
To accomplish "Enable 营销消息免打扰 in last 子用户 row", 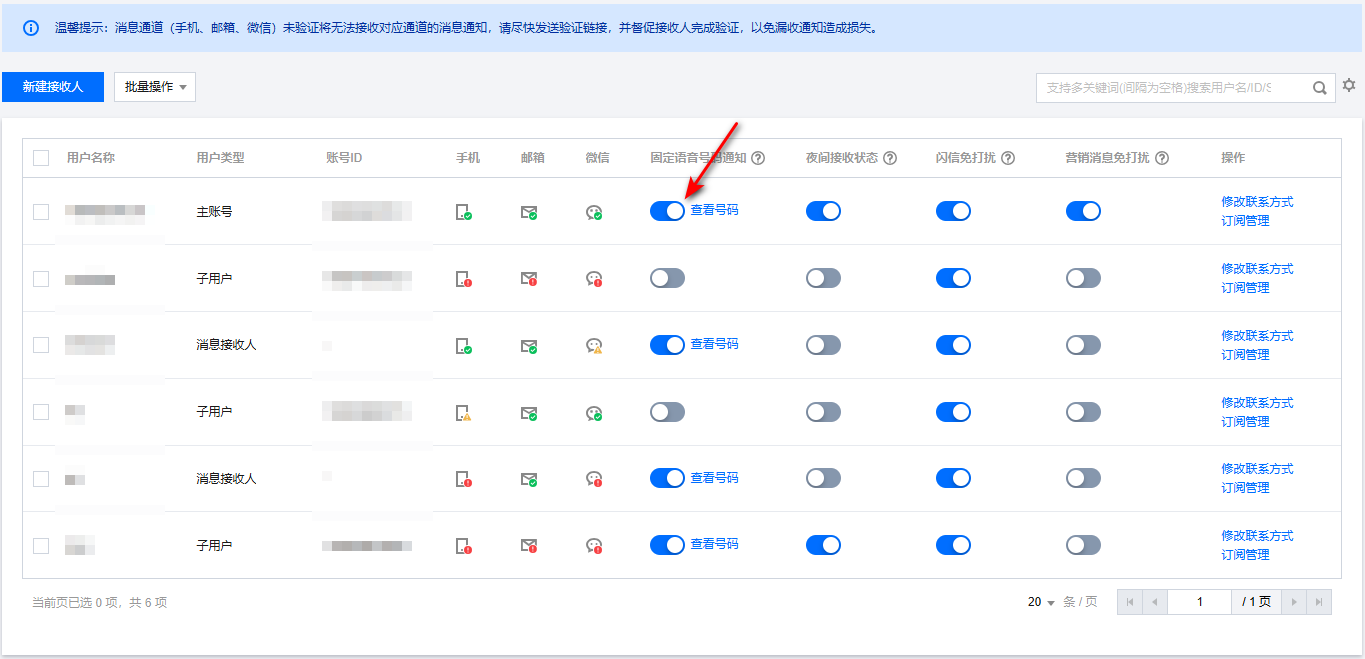I will tap(1083, 545).
